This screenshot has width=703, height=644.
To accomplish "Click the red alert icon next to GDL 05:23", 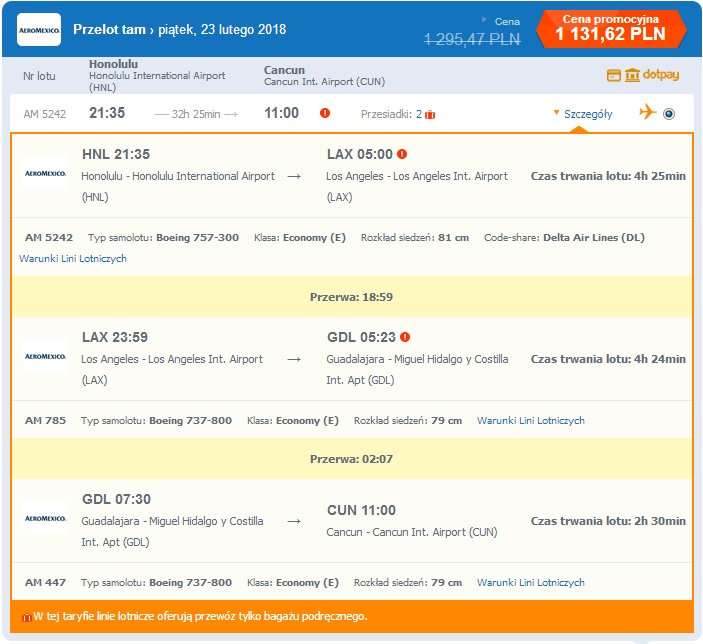I will pyautogui.click(x=405, y=337).
